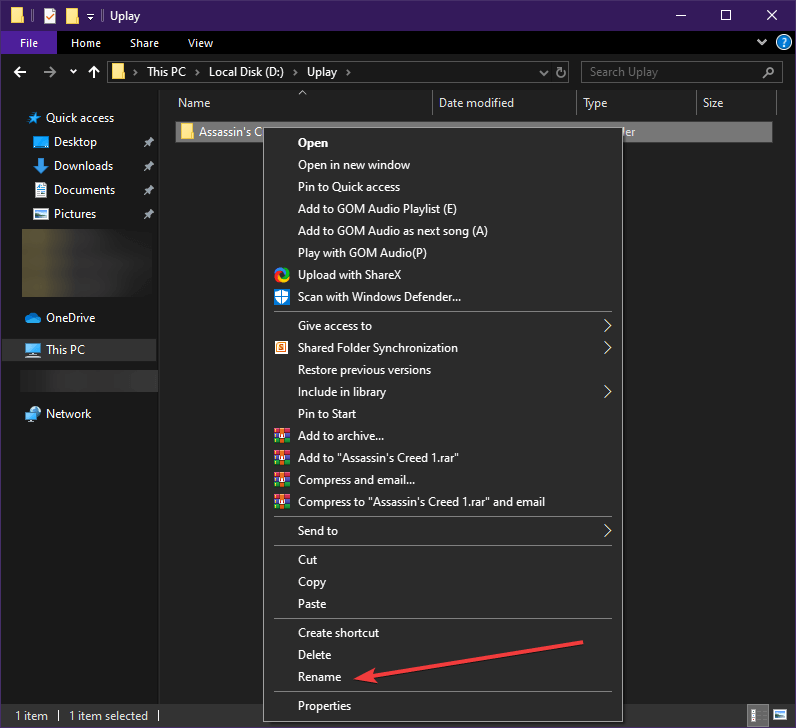
Task: Choose Open in the context menu
Action: pyautogui.click(x=313, y=143)
